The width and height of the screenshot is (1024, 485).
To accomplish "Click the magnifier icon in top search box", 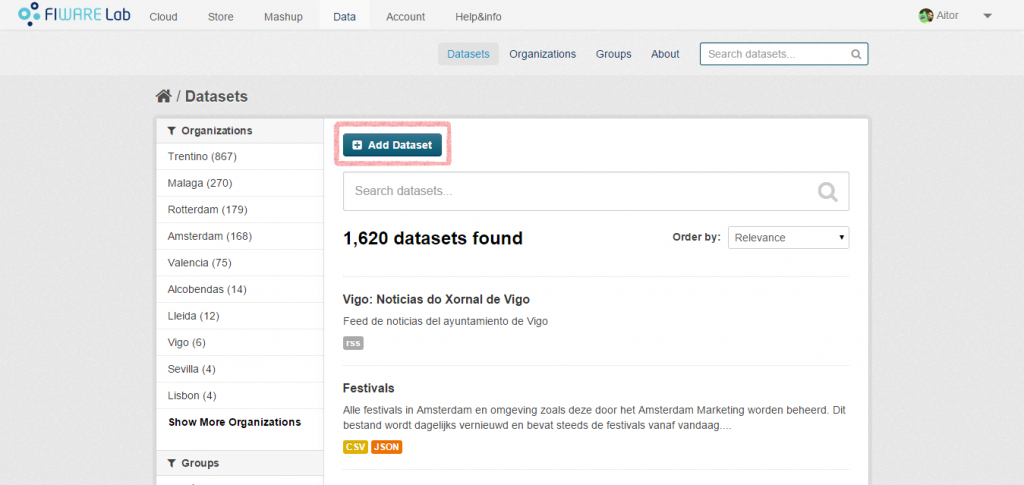I will click(x=856, y=54).
